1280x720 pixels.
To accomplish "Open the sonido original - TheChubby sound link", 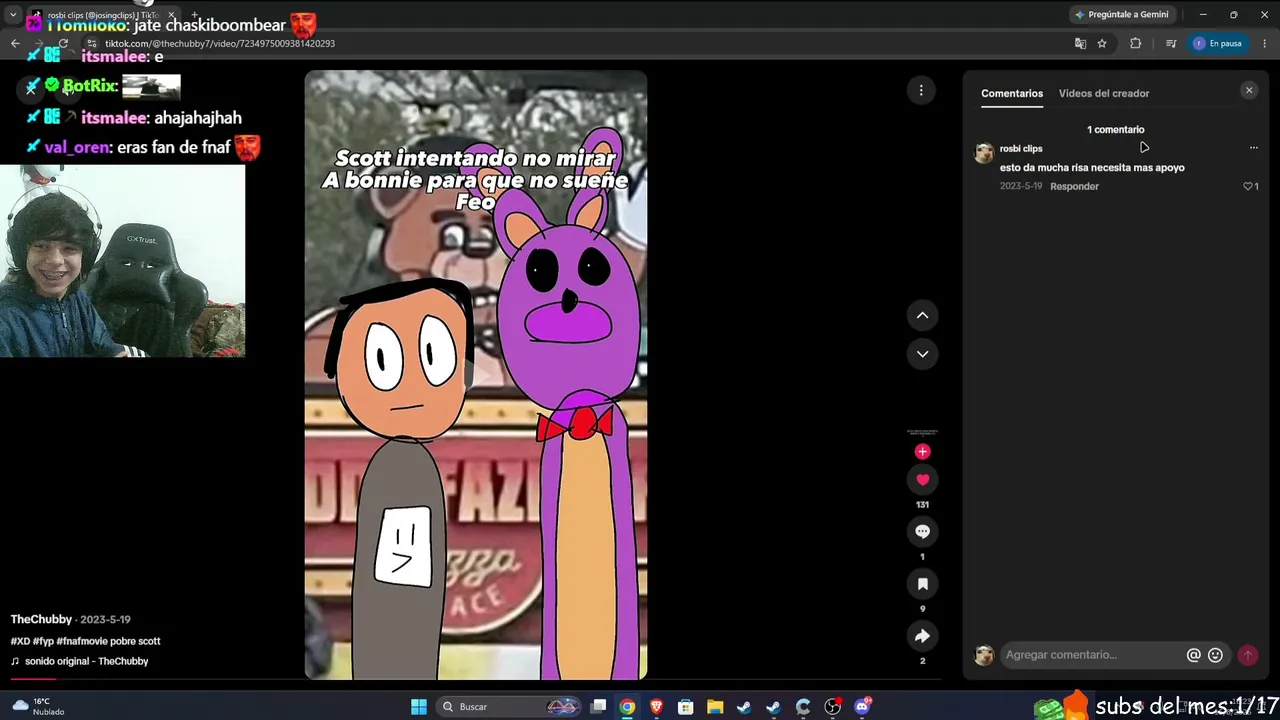I will click(86, 661).
